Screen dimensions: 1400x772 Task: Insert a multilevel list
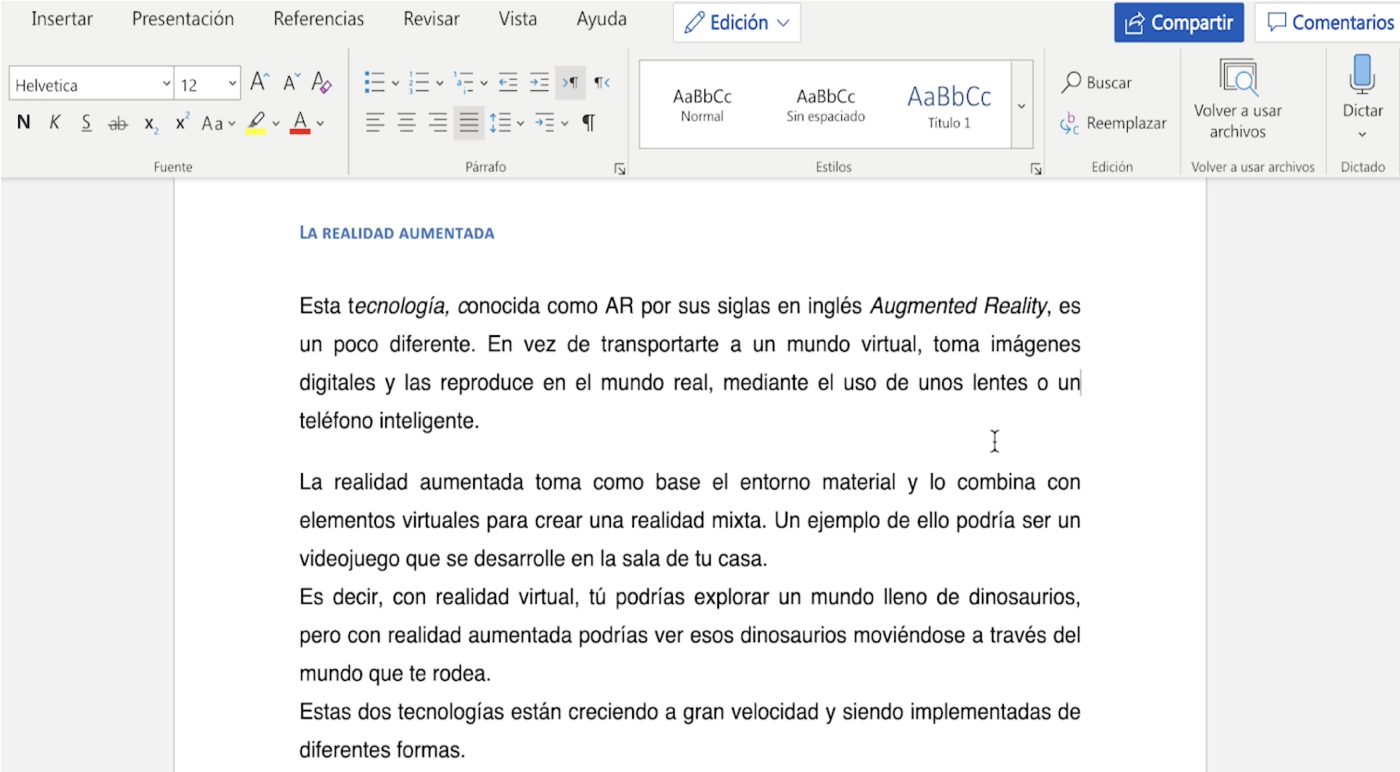coord(463,83)
